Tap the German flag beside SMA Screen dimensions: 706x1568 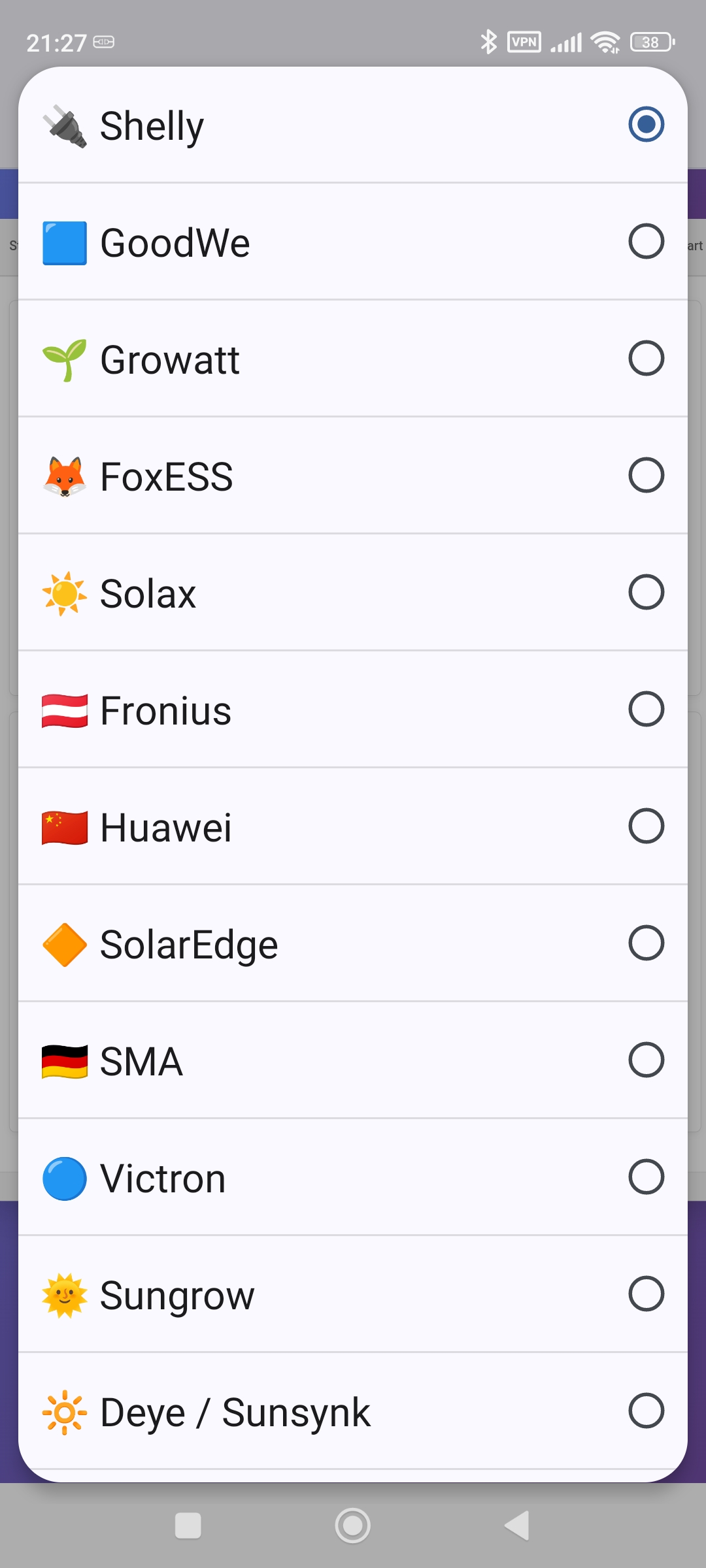coord(64,1061)
